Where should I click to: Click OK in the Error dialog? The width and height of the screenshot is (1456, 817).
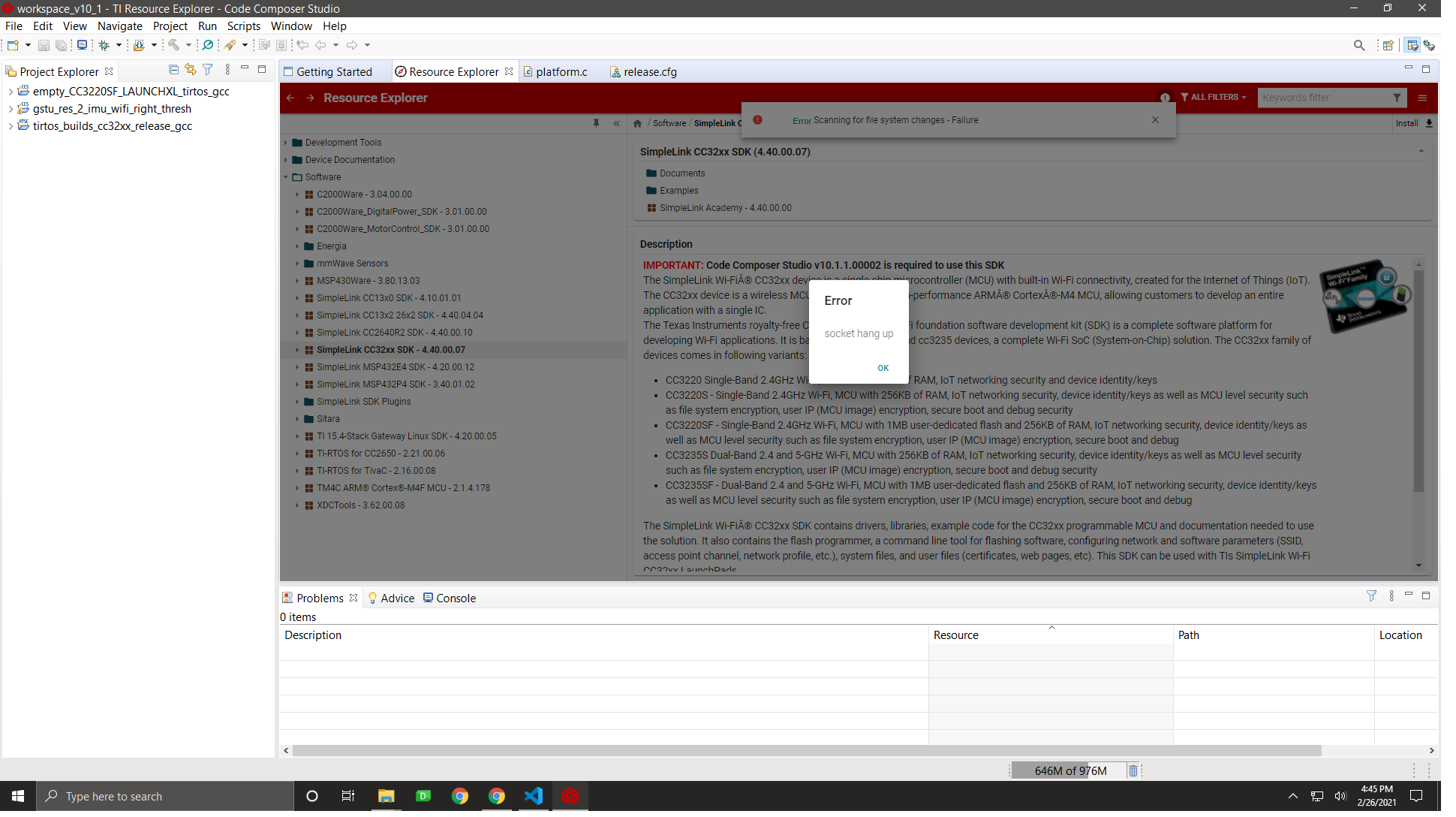click(x=883, y=368)
